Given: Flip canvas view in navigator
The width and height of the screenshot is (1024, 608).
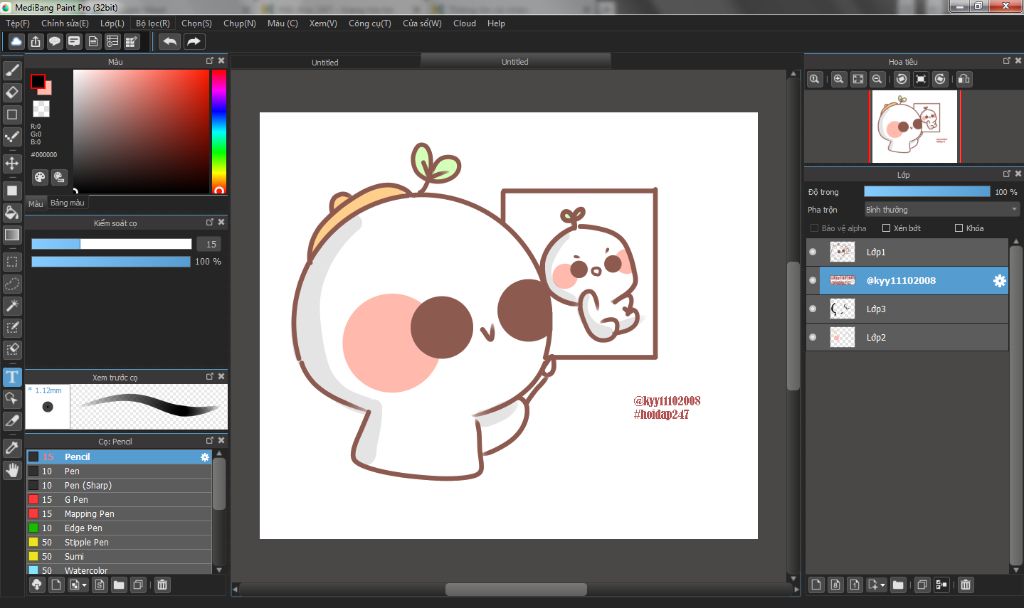Looking at the screenshot, I should [964, 79].
